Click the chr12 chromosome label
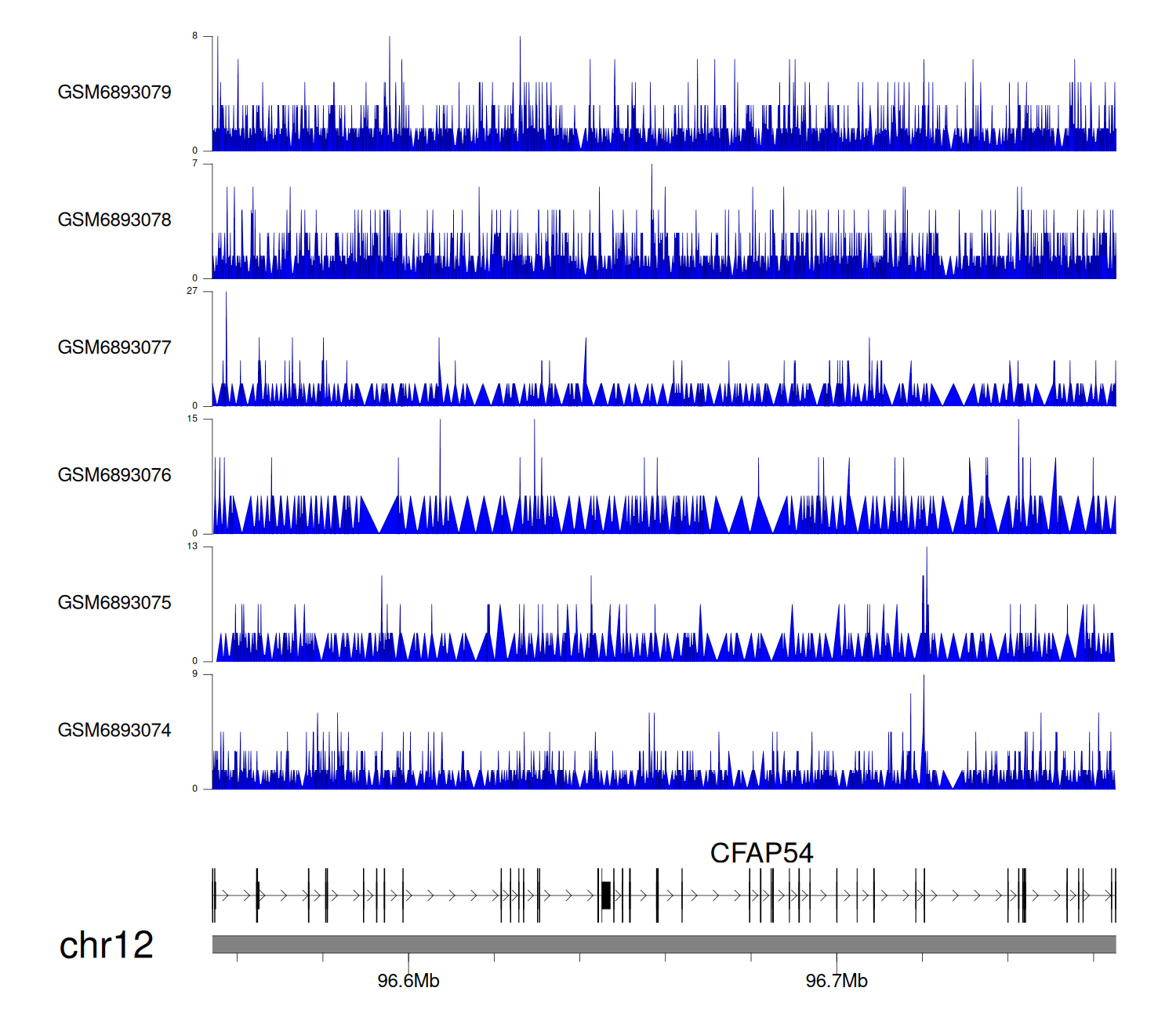1176x1035 pixels. tap(106, 946)
